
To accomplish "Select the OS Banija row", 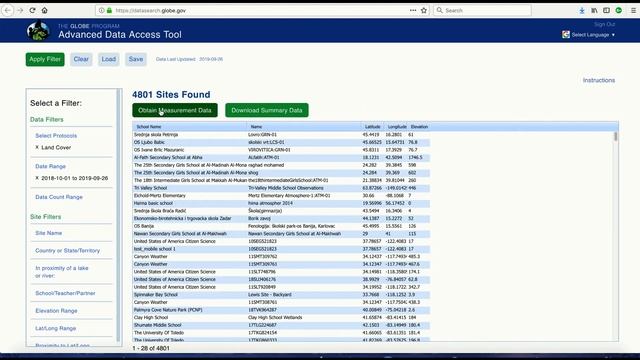I will [x=281, y=226].
